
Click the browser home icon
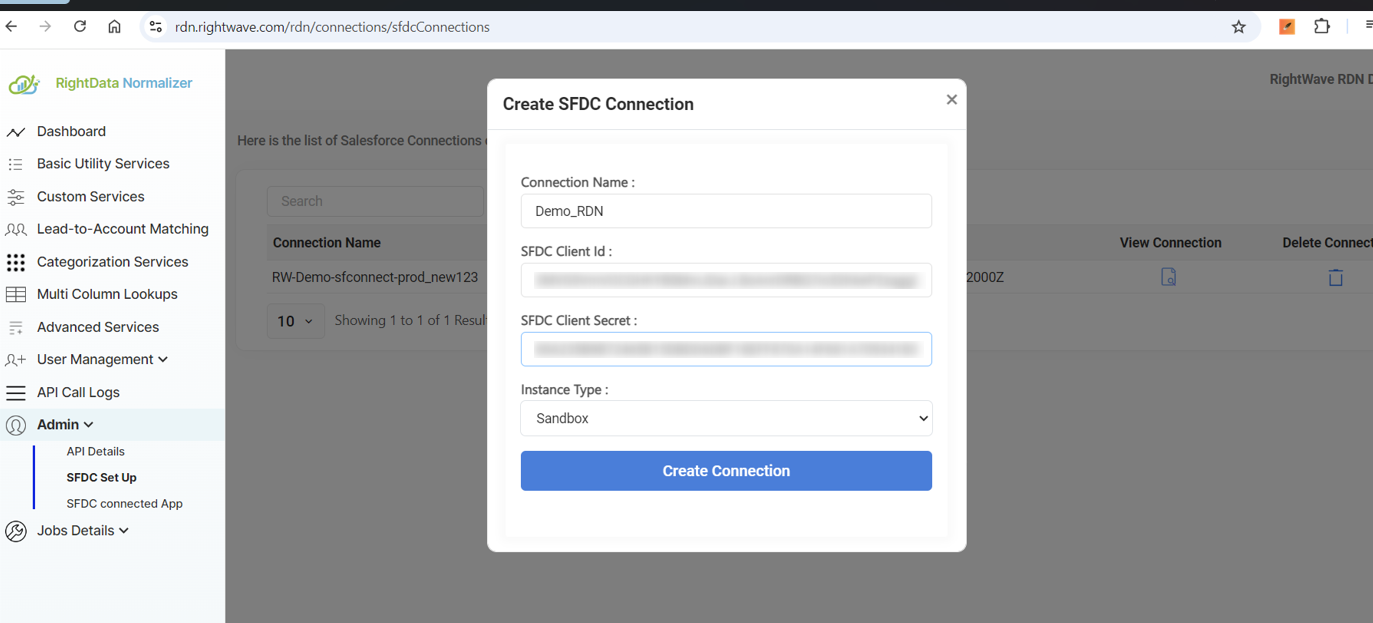[x=115, y=27]
